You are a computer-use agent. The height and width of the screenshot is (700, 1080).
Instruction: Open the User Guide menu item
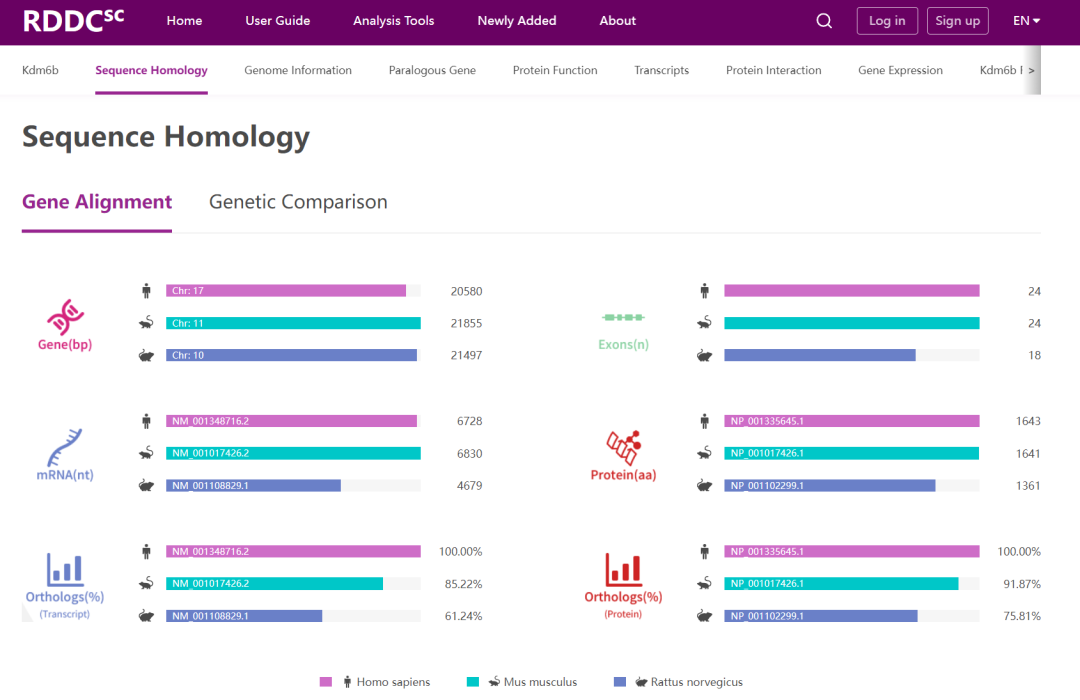(x=277, y=21)
